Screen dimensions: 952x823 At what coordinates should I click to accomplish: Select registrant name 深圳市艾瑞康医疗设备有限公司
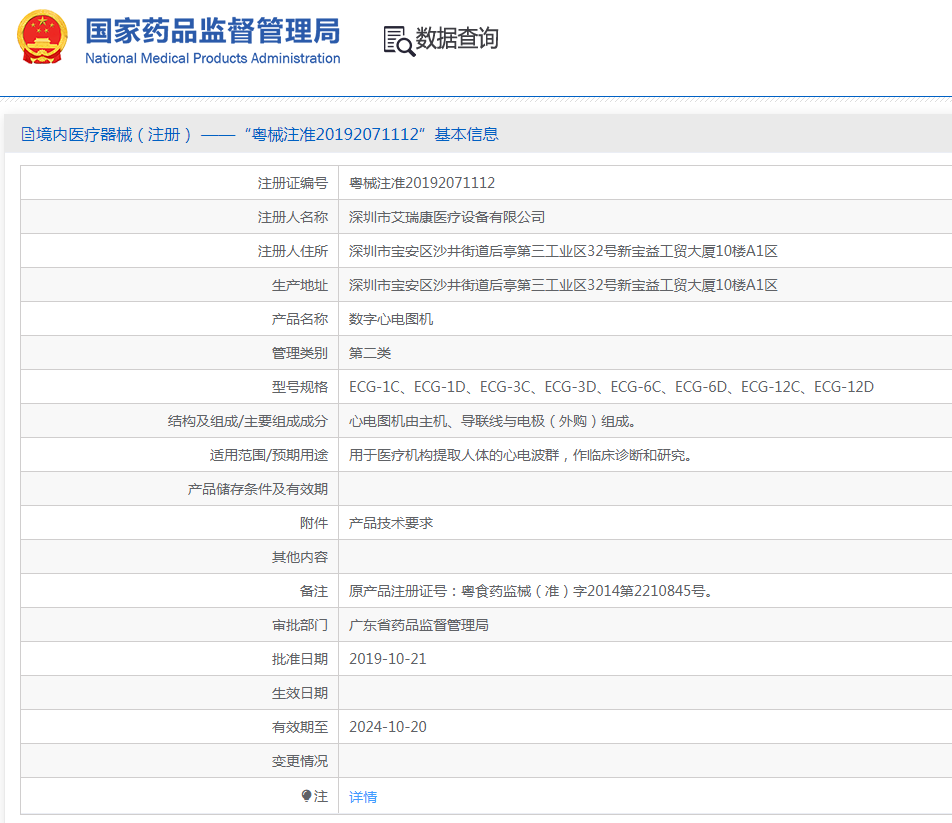(x=447, y=217)
